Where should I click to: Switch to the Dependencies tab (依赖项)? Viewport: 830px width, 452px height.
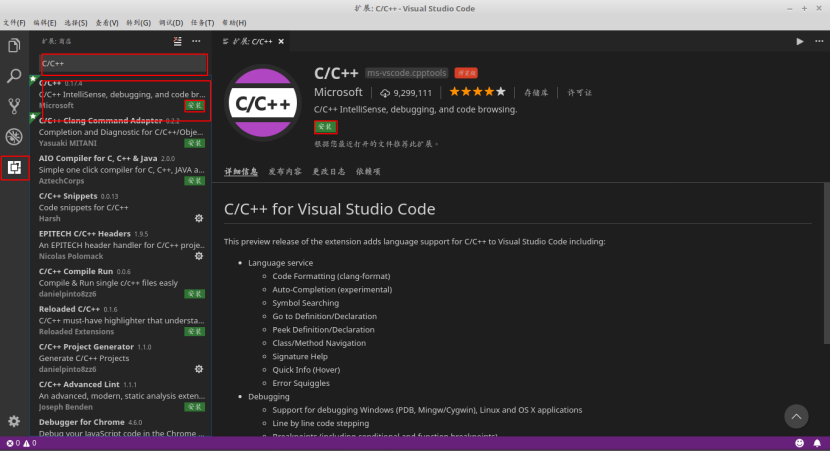click(x=368, y=171)
